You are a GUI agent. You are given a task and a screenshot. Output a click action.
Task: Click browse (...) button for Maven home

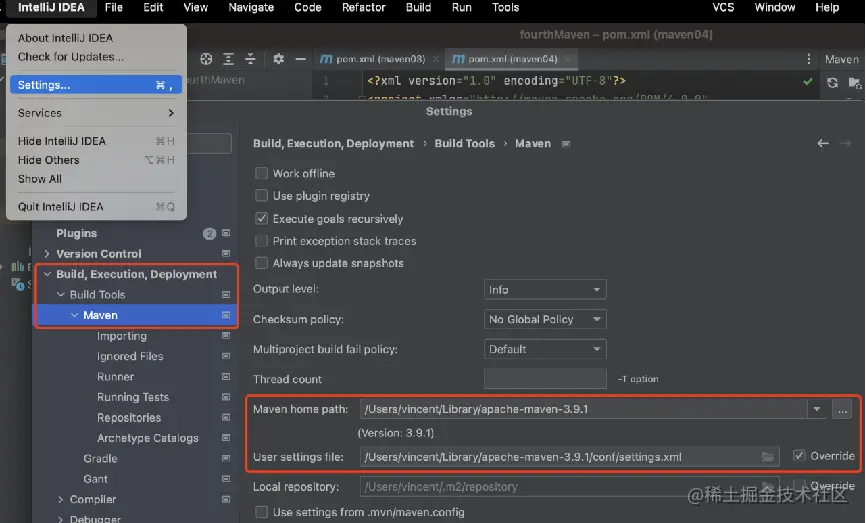coord(842,409)
